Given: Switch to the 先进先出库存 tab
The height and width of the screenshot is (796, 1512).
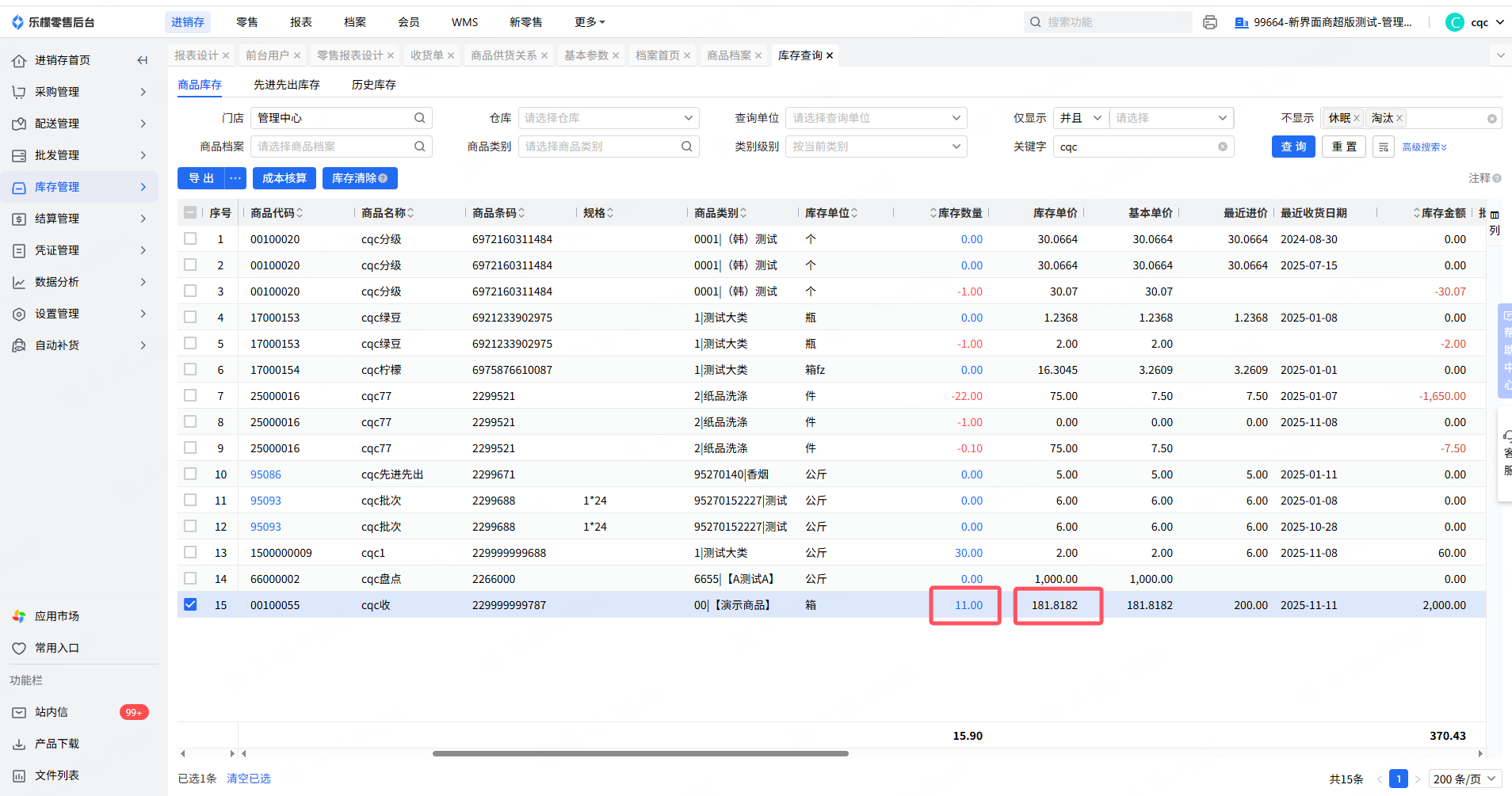Looking at the screenshot, I should point(286,85).
